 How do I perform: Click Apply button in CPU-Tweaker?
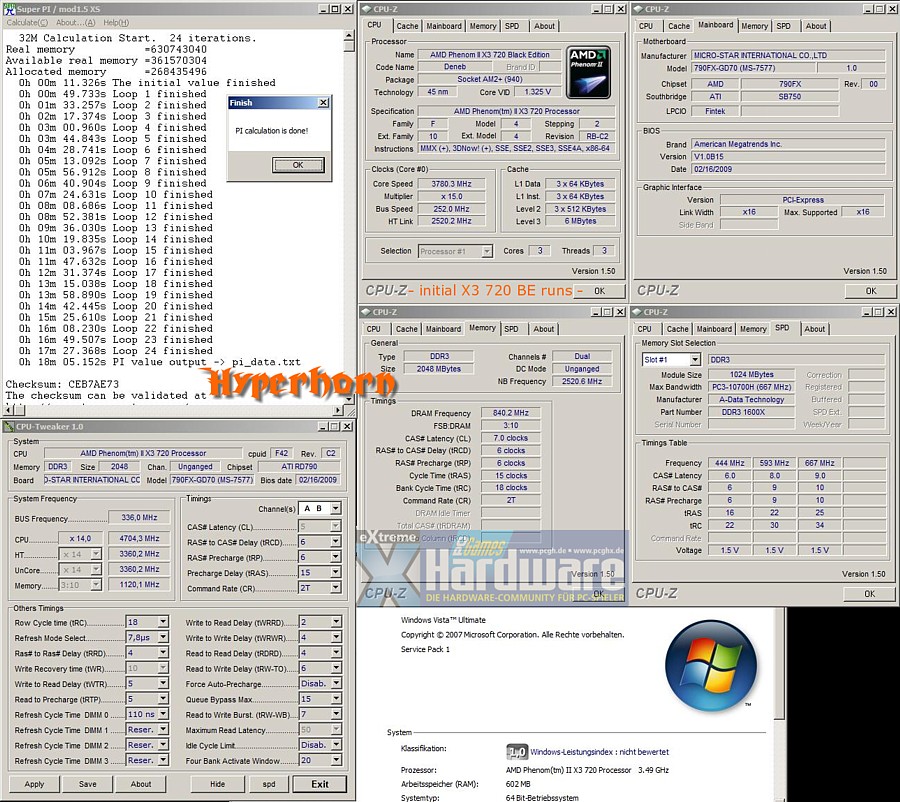(x=34, y=784)
